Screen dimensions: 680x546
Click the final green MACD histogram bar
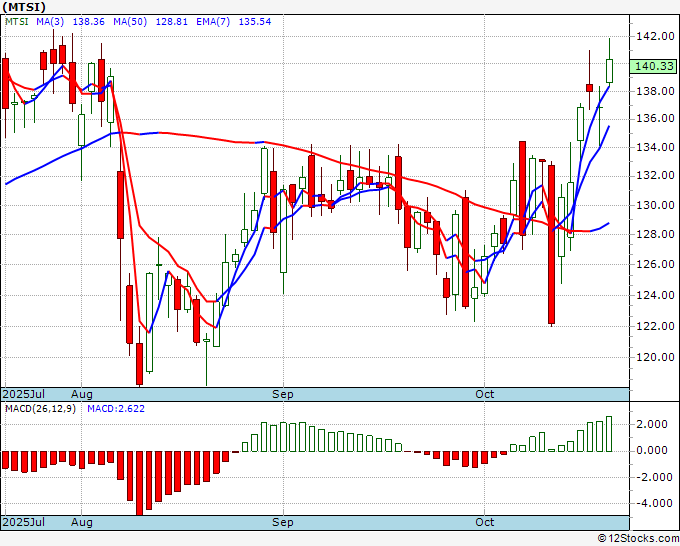click(x=609, y=434)
